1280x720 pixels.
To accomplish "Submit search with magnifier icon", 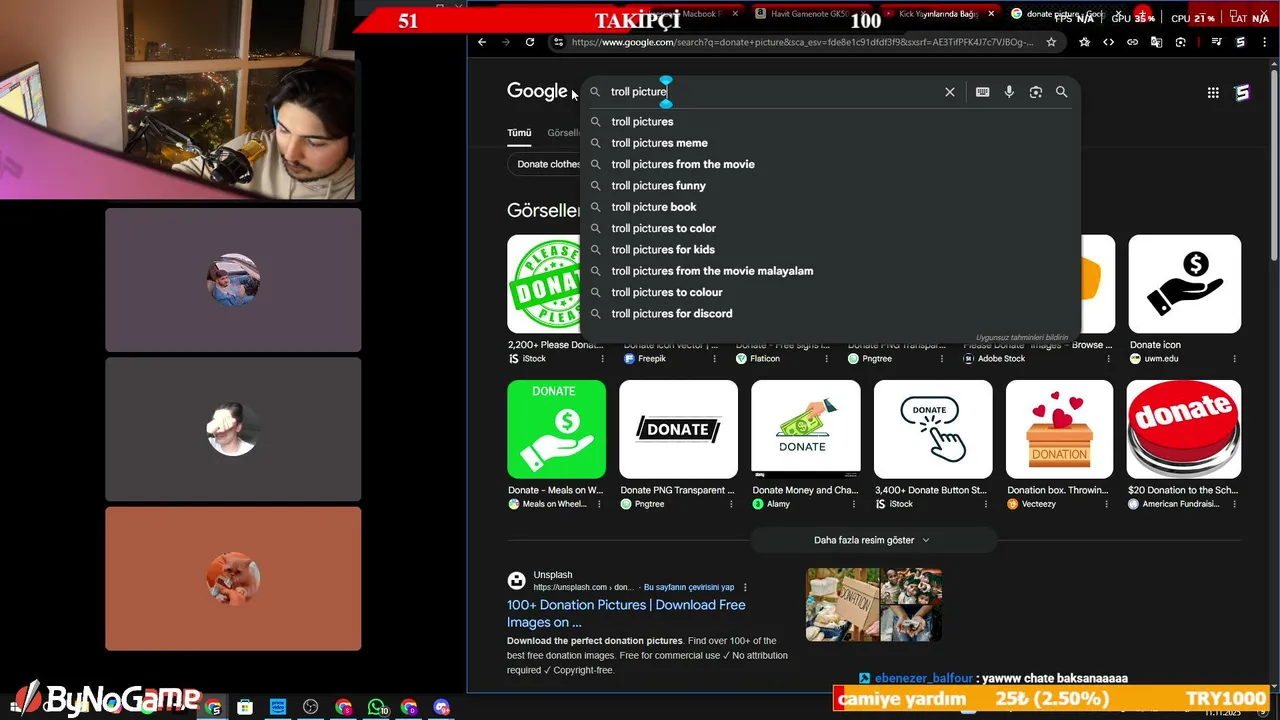I will [x=1062, y=92].
